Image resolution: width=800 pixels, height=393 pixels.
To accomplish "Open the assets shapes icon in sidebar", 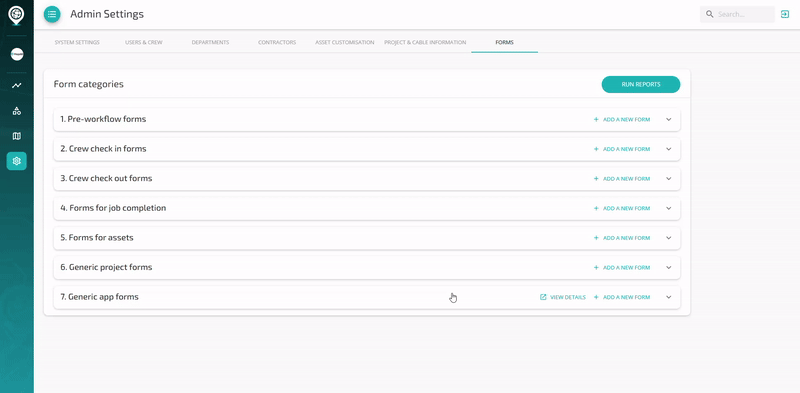I will click(x=17, y=111).
